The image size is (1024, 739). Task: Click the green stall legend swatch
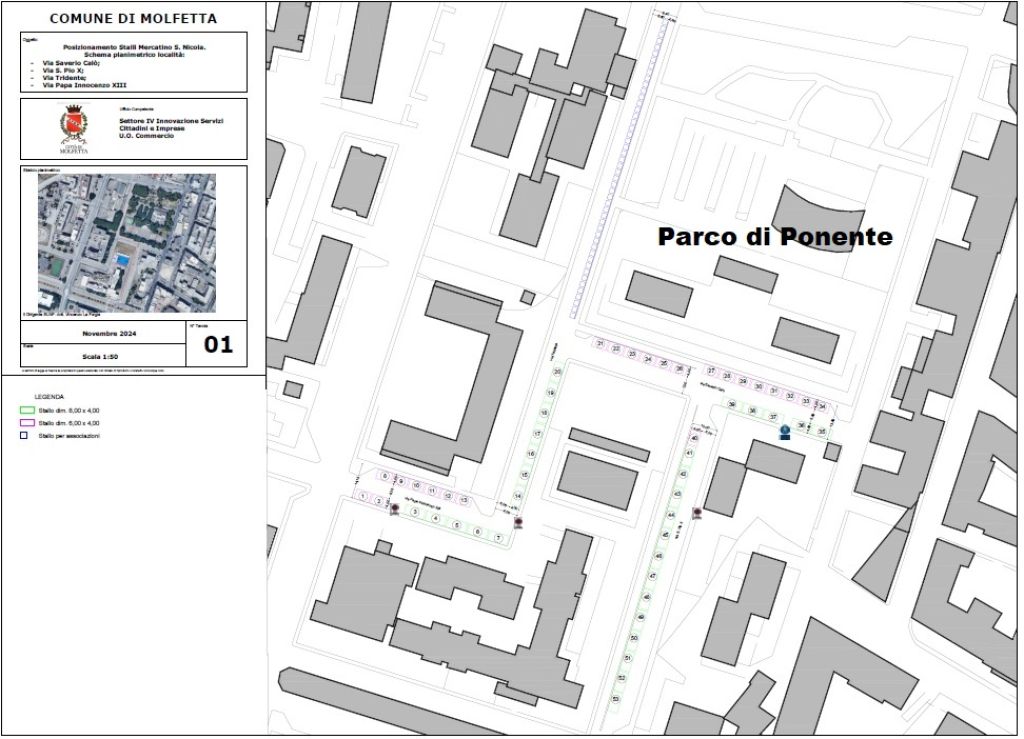click(27, 411)
